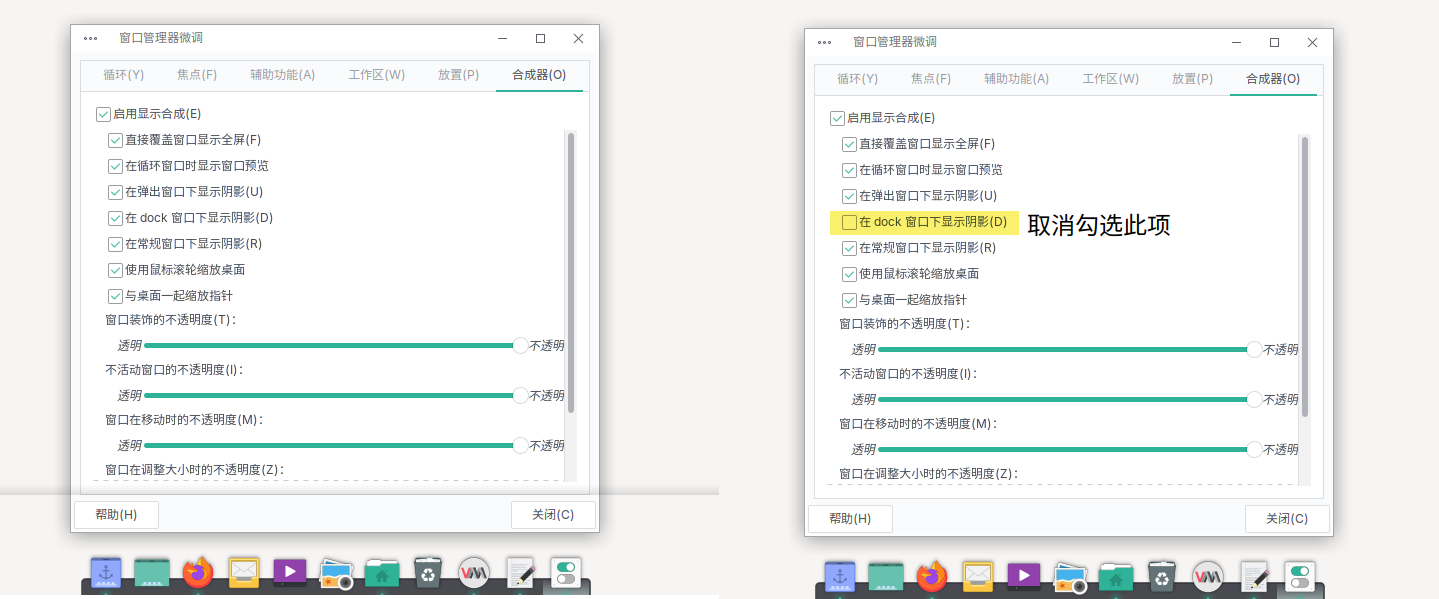This screenshot has height=599, width=1439.
Task: Select 合成器(O) tab in the right window
Action: pyautogui.click(x=1273, y=79)
